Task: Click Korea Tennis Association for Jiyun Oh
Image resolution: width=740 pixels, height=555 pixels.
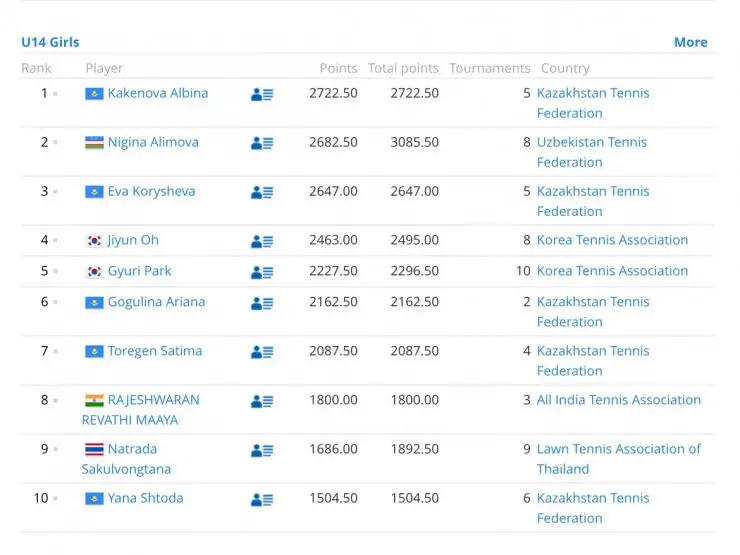Action: coord(612,240)
